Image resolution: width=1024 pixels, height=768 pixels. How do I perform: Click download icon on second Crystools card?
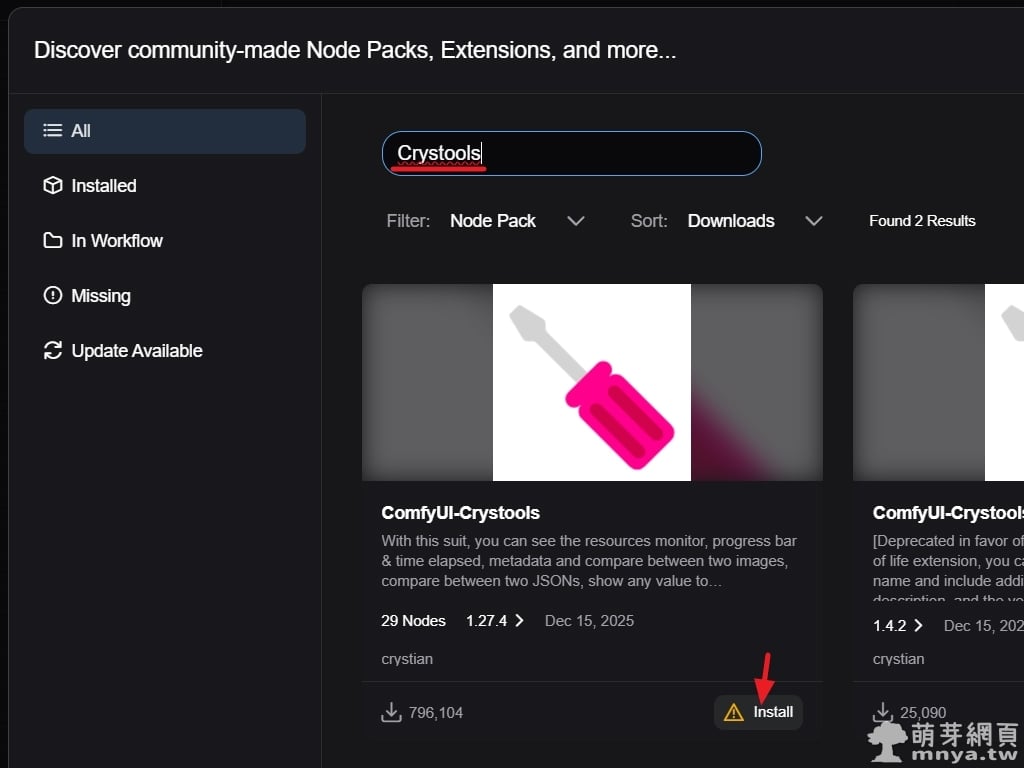coord(882,712)
